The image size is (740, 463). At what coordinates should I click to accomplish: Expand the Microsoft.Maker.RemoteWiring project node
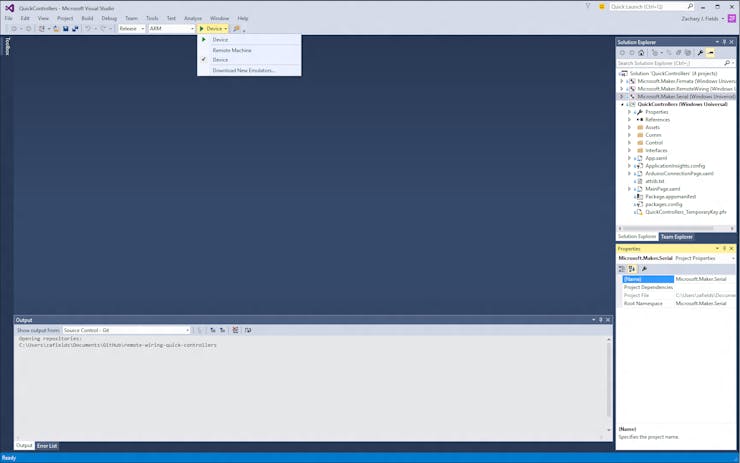click(622, 89)
